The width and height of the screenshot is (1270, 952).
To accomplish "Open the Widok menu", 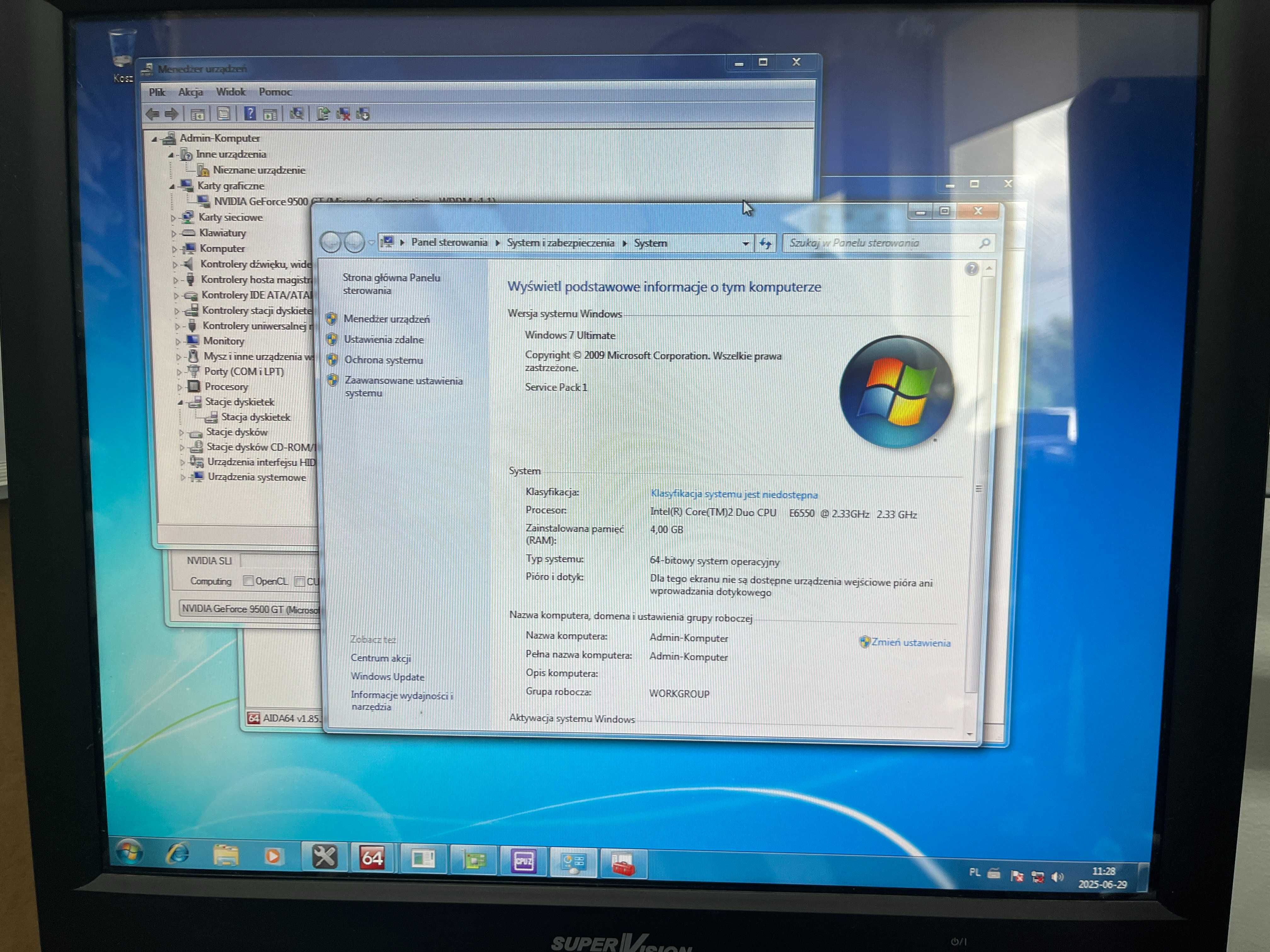I will click(x=231, y=92).
